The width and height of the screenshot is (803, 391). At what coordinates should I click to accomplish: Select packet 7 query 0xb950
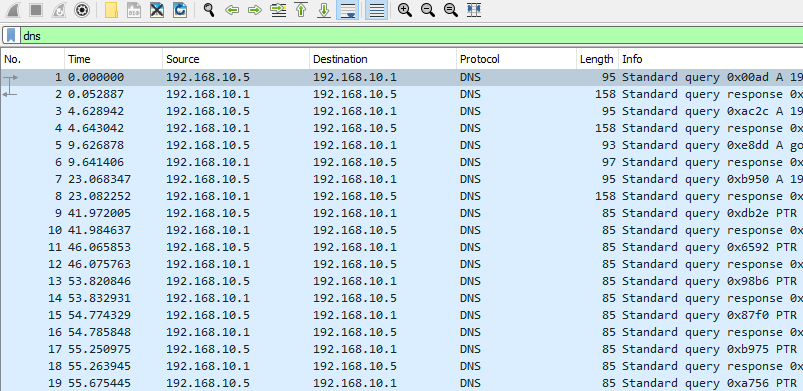[402, 179]
